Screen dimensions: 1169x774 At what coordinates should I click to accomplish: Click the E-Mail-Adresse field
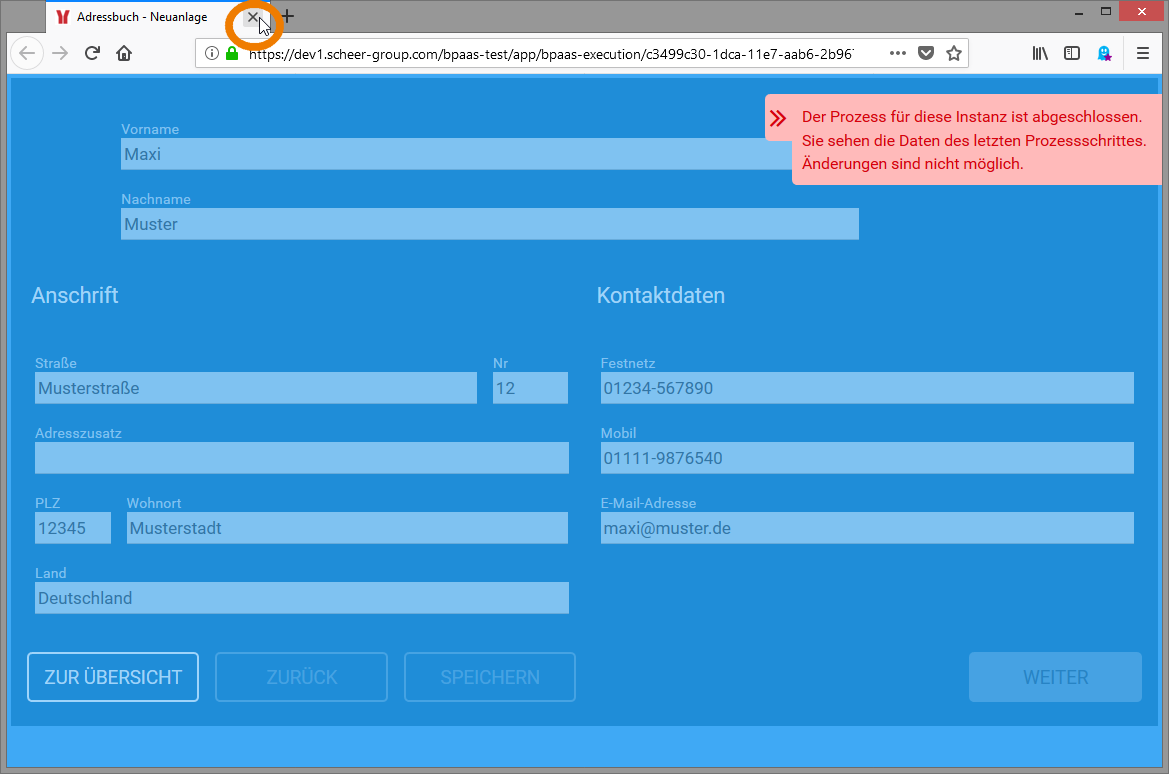click(x=867, y=529)
